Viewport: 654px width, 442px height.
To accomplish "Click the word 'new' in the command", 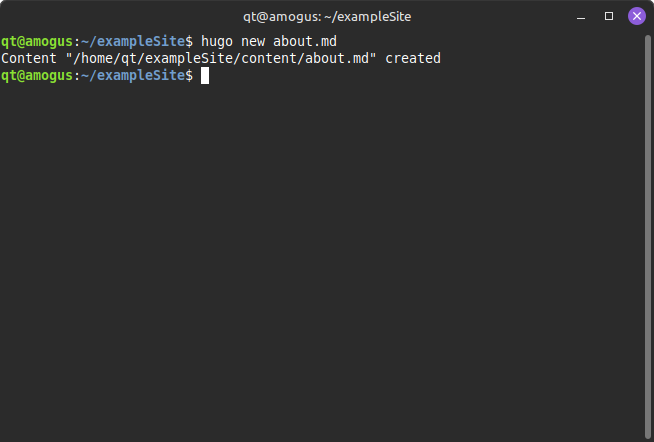I will pos(253,42).
